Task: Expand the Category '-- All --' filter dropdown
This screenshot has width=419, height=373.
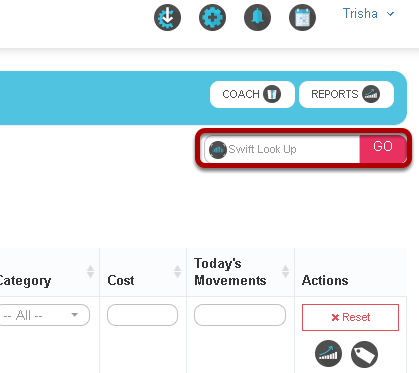Action: point(44,315)
